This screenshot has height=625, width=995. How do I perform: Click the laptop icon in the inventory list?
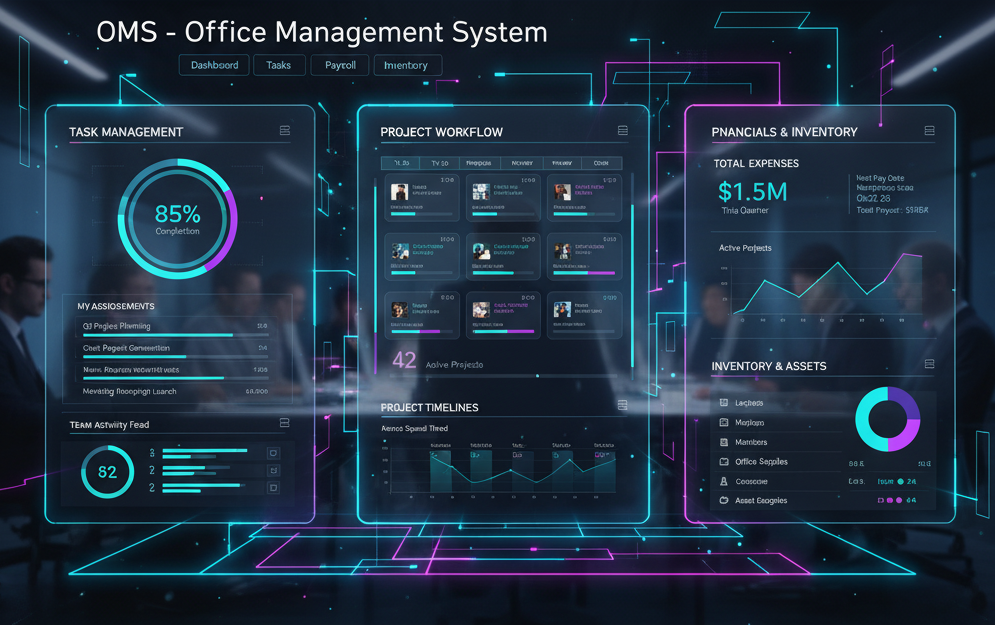coord(724,403)
